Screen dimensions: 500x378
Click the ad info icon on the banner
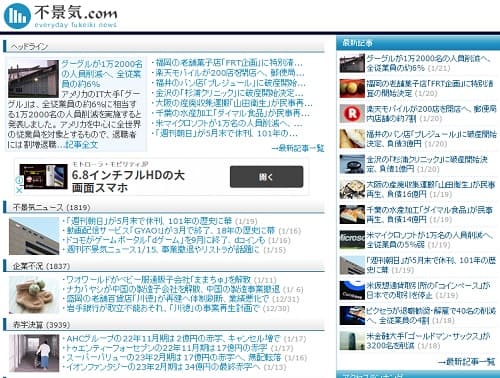click(19, 180)
